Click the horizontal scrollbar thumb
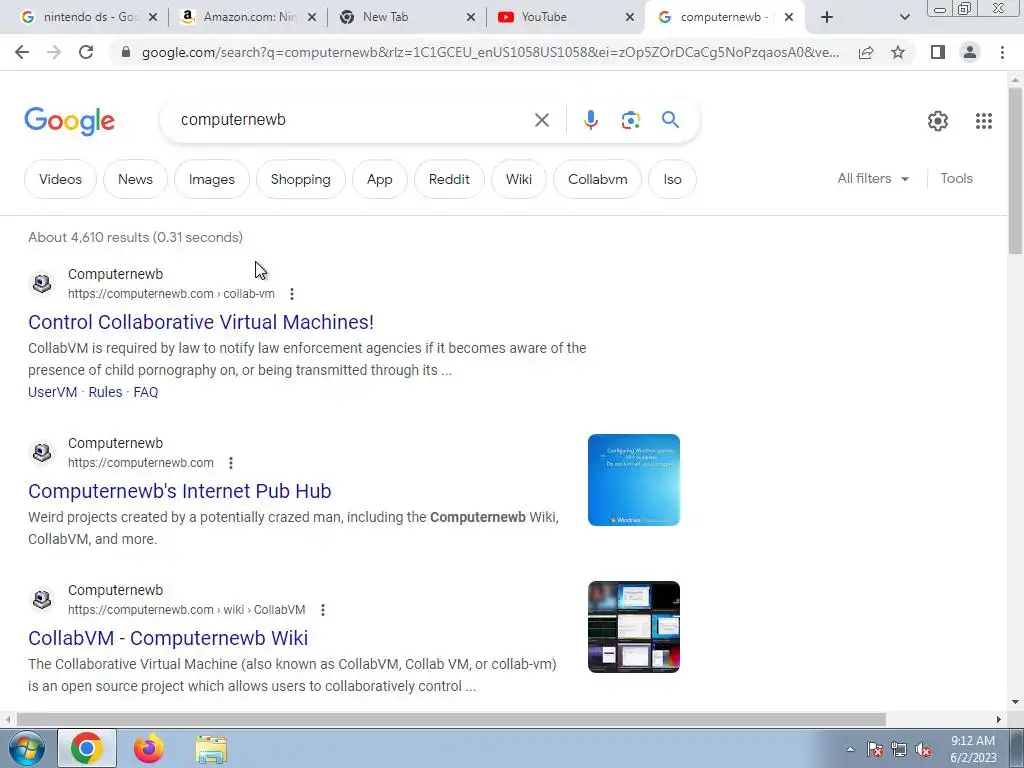Screen dimensions: 1024x768 pyautogui.click(x=451, y=719)
